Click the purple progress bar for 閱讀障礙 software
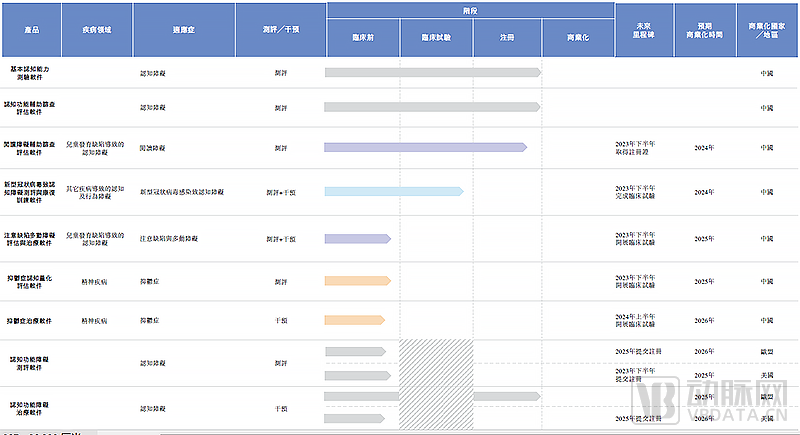The width and height of the screenshot is (800, 435). tap(425, 147)
